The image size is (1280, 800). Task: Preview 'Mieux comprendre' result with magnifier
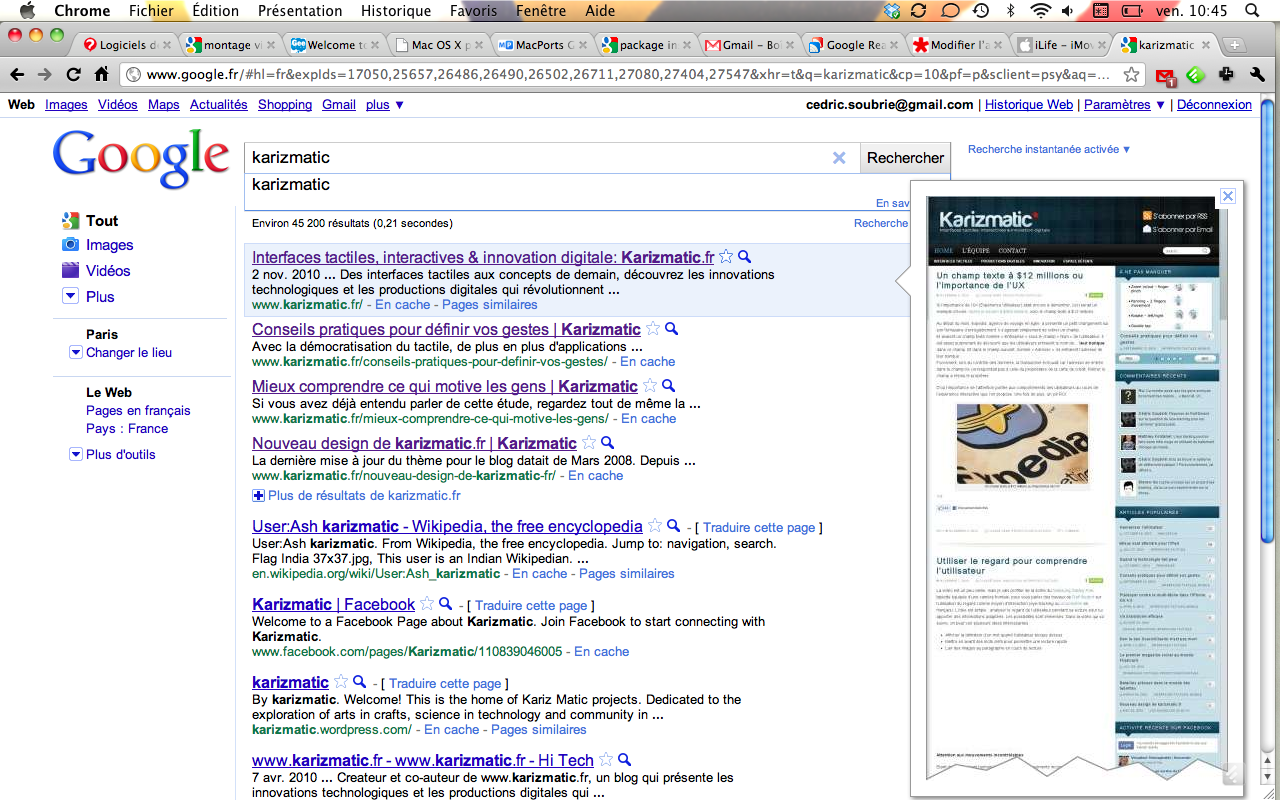(669, 386)
